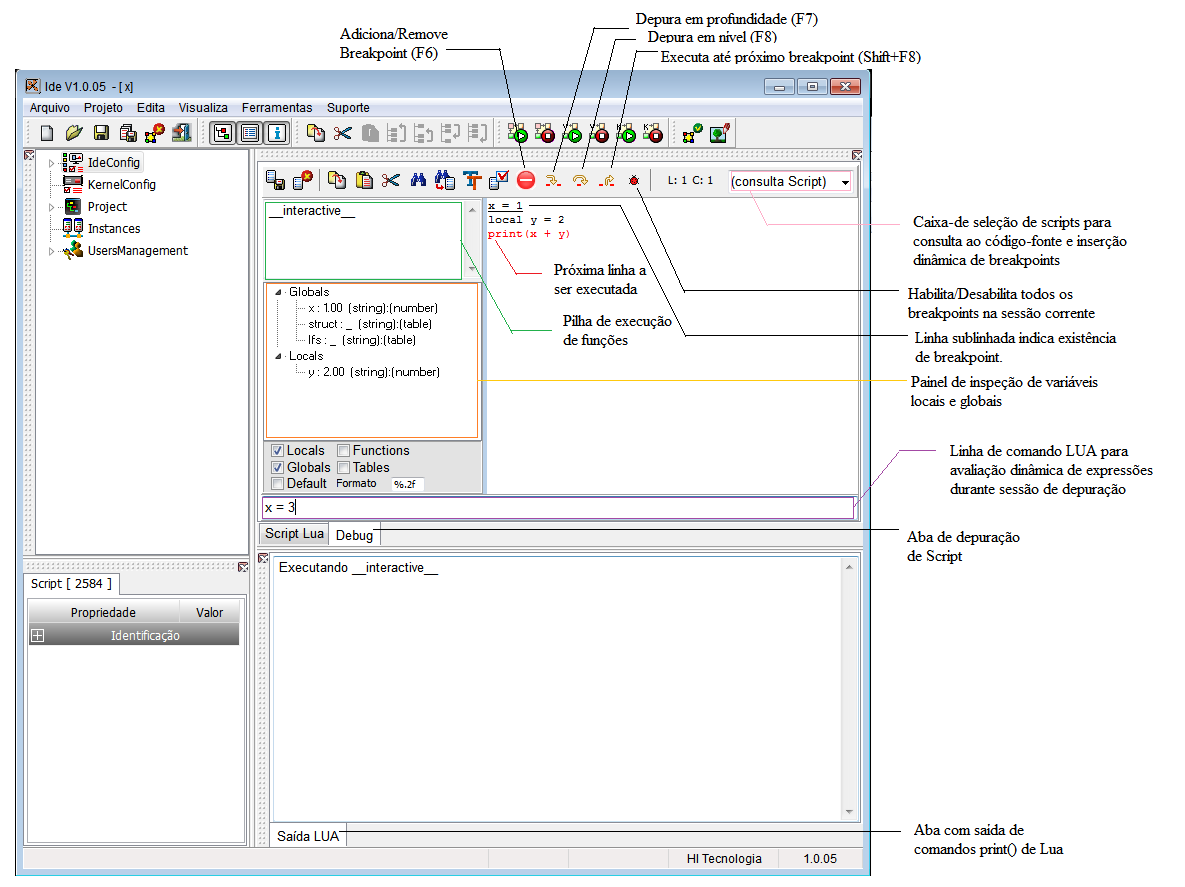The height and width of the screenshot is (887, 1185).
Task: Open the Arquivo menu
Action: pyautogui.click(x=50, y=108)
